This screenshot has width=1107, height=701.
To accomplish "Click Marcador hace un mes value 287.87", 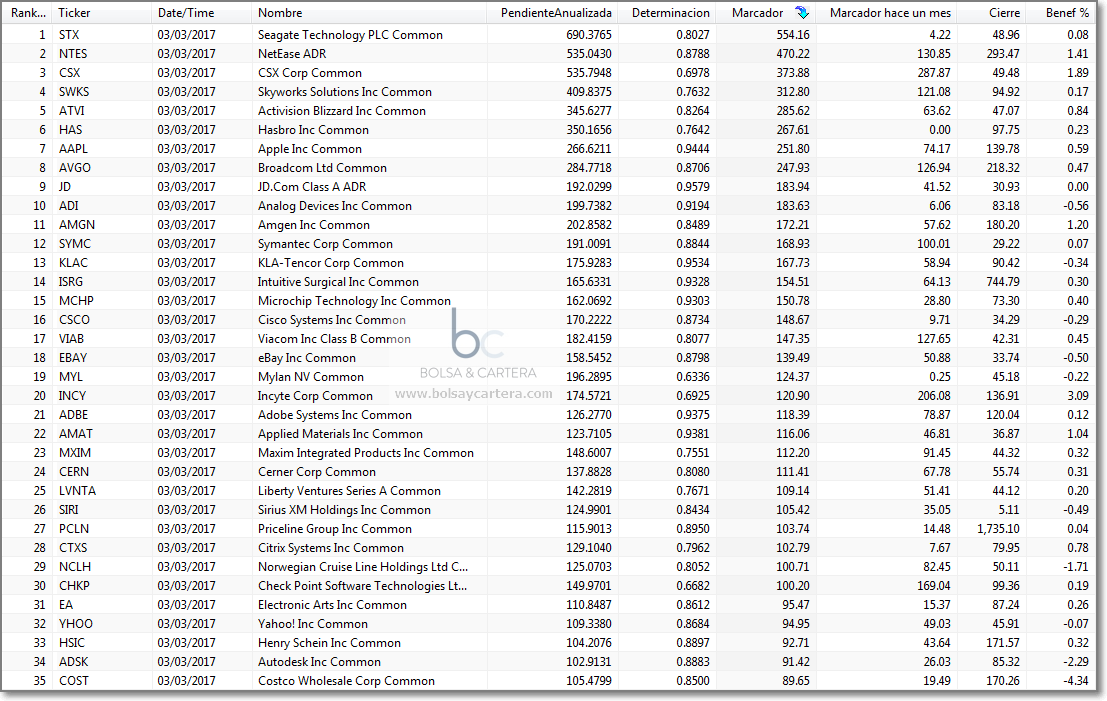I will click(x=933, y=73).
